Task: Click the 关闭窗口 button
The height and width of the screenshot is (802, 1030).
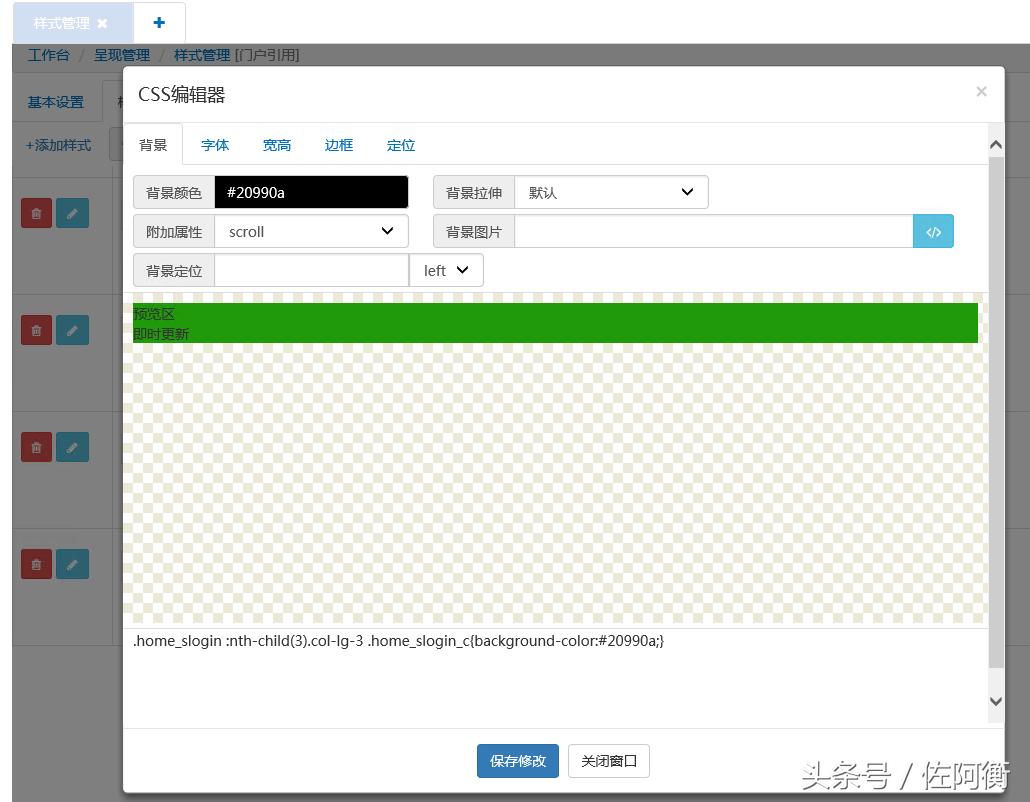Action: tap(608, 761)
